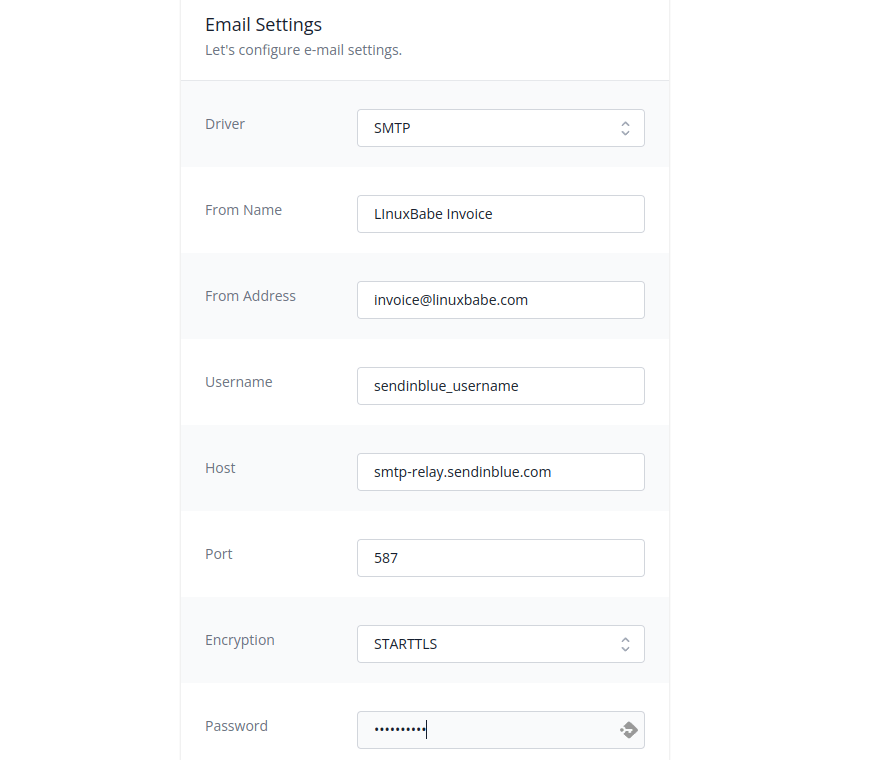Focus the From Name input field
This screenshot has width=885, height=760.
tap(500, 214)
